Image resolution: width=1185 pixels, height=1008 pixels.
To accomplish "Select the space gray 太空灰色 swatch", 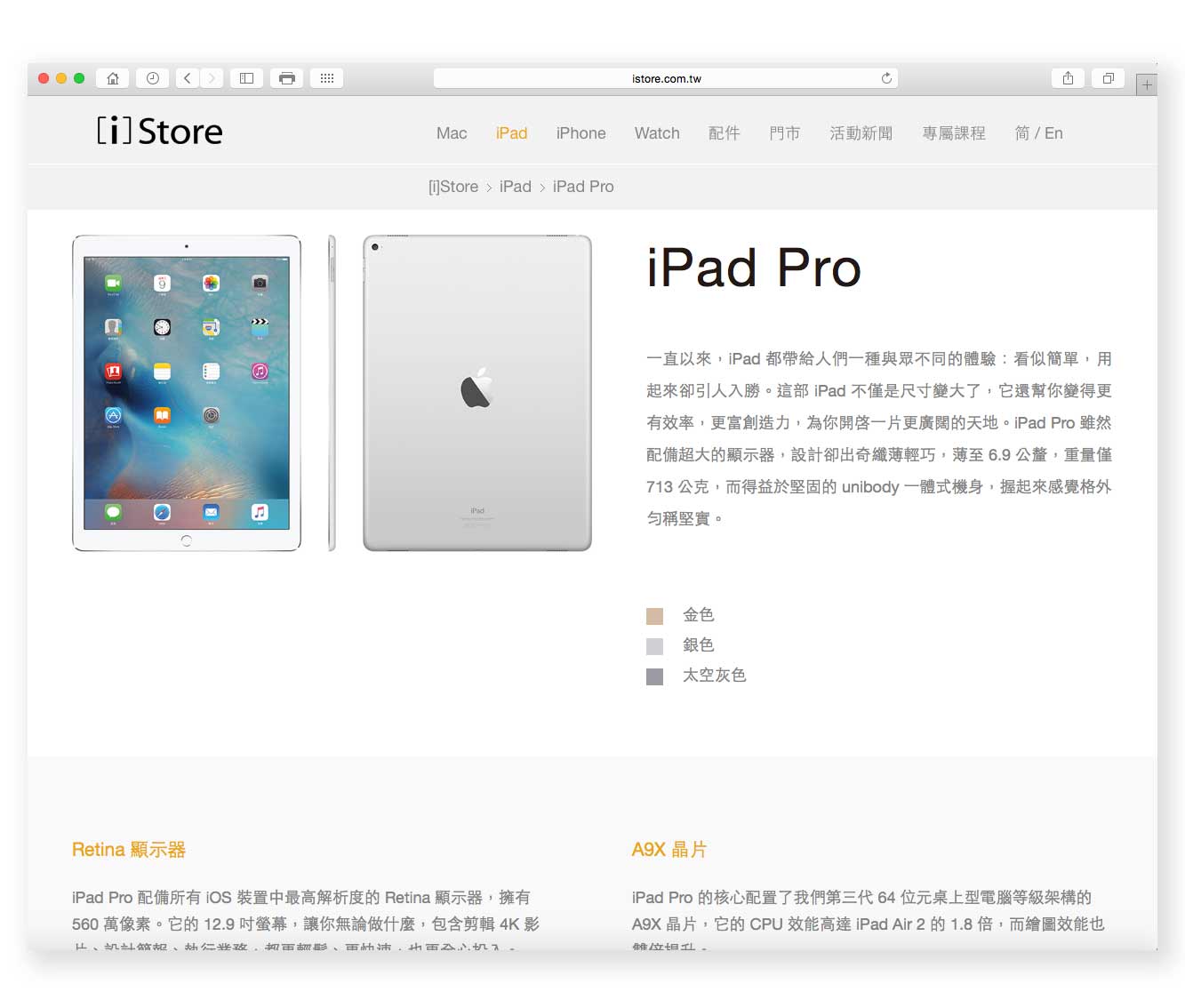I will pyautogui.click(x=654, y=676).
